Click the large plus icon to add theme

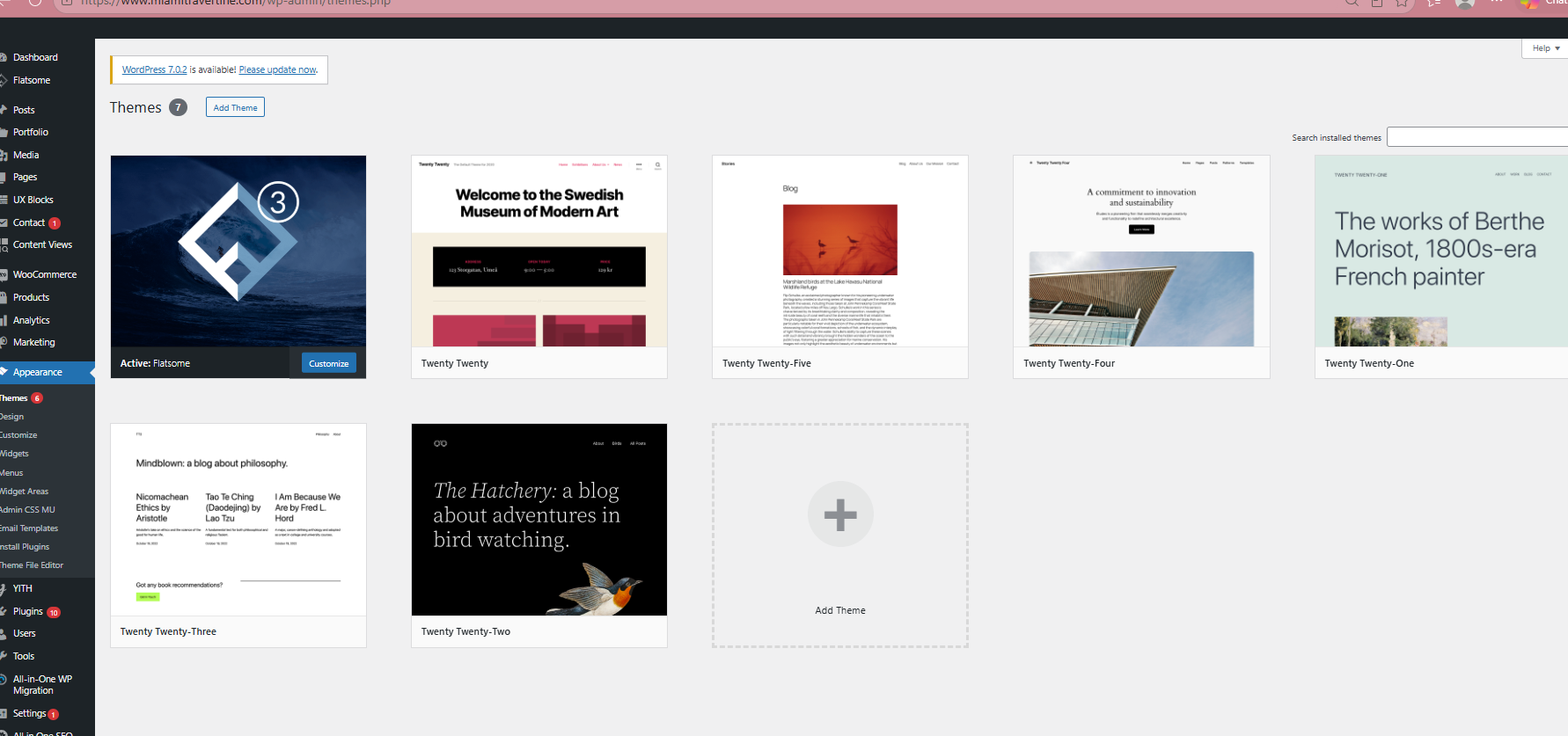(840, 514)
